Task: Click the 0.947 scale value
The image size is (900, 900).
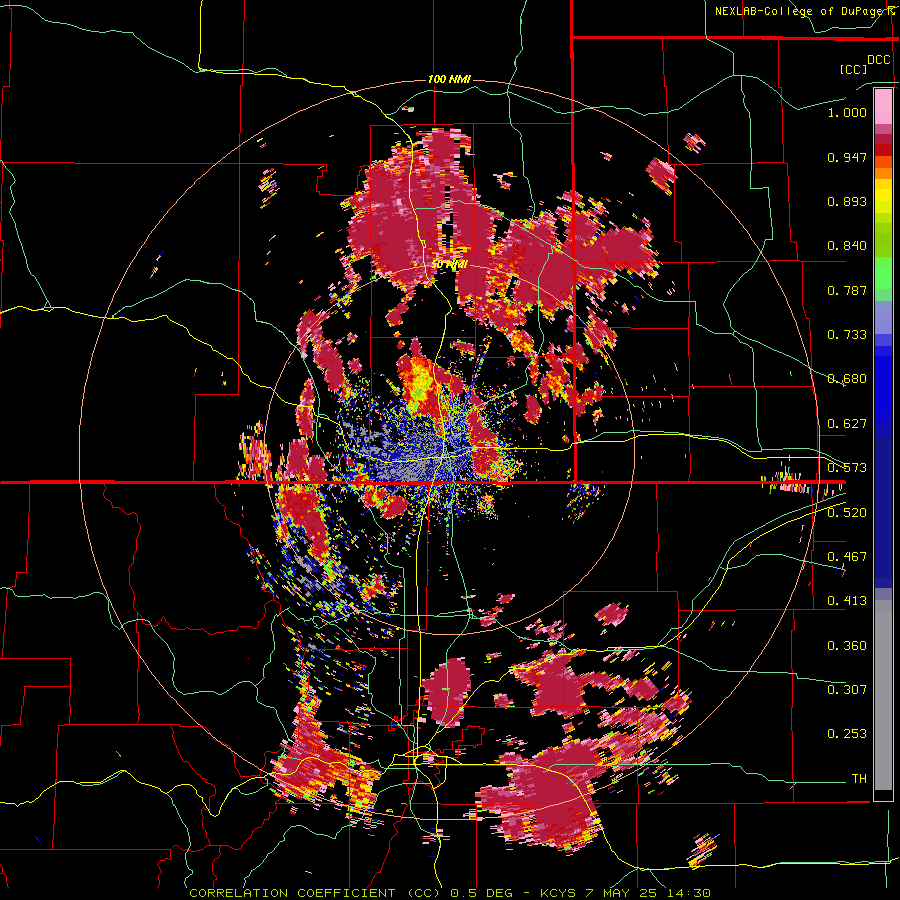Action: click(x=847, y=157)
